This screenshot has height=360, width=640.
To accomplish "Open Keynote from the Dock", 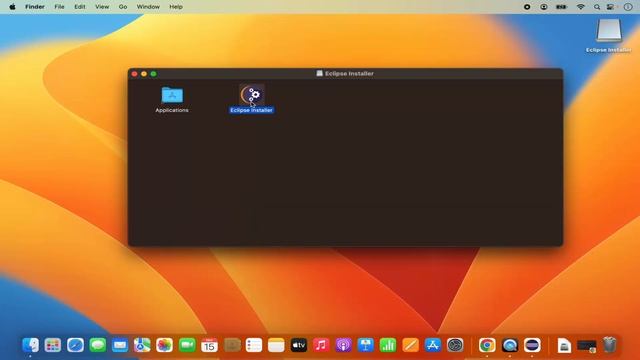I will [366, 345].
